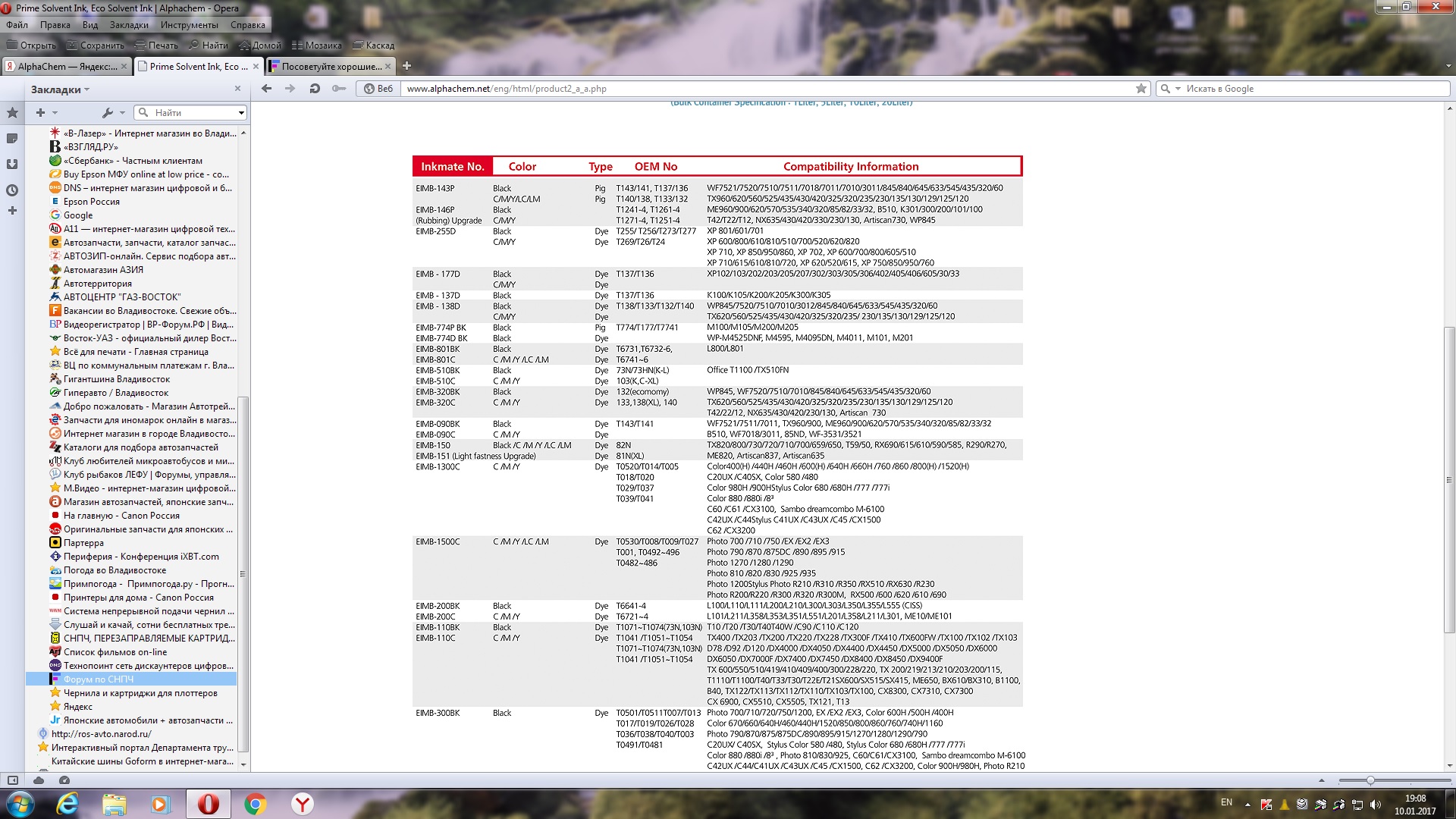Open the search engine selector dropdown
This screenshot has height=819, width=1456.
[1170, 89]
